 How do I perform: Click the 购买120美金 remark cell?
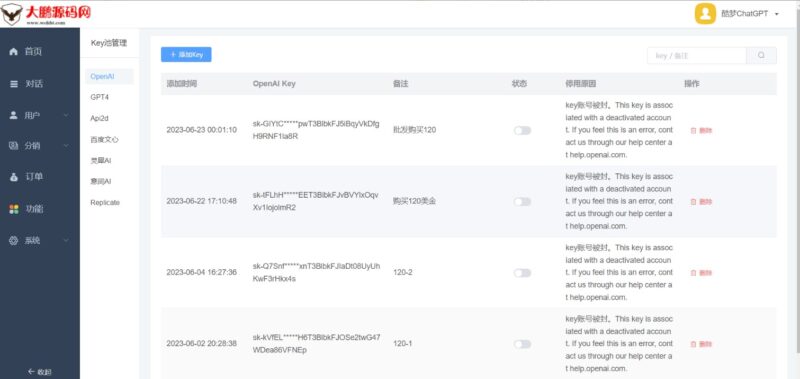coord(415,201)
